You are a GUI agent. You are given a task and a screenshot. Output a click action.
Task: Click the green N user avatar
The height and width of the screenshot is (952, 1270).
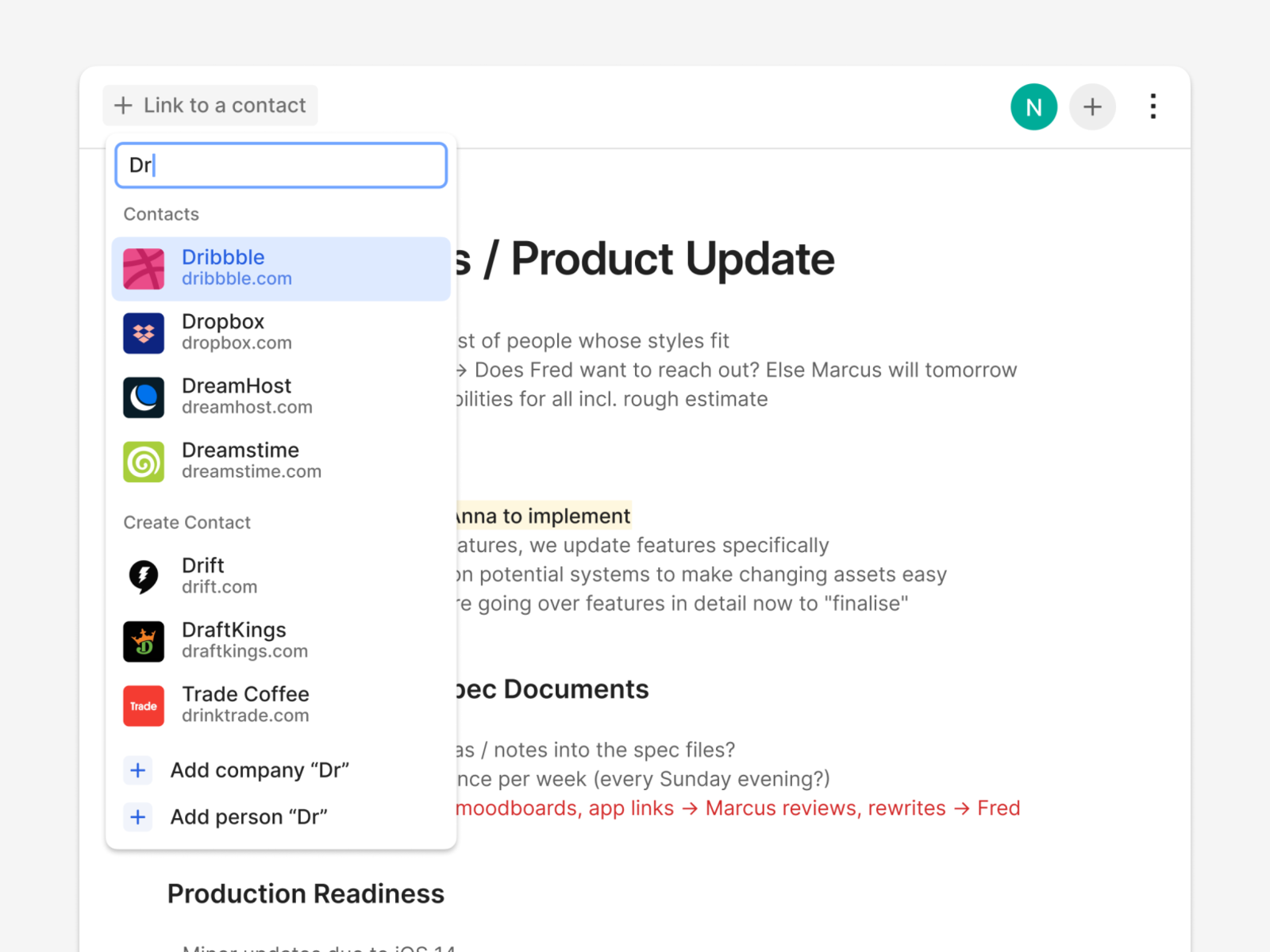1033,106
